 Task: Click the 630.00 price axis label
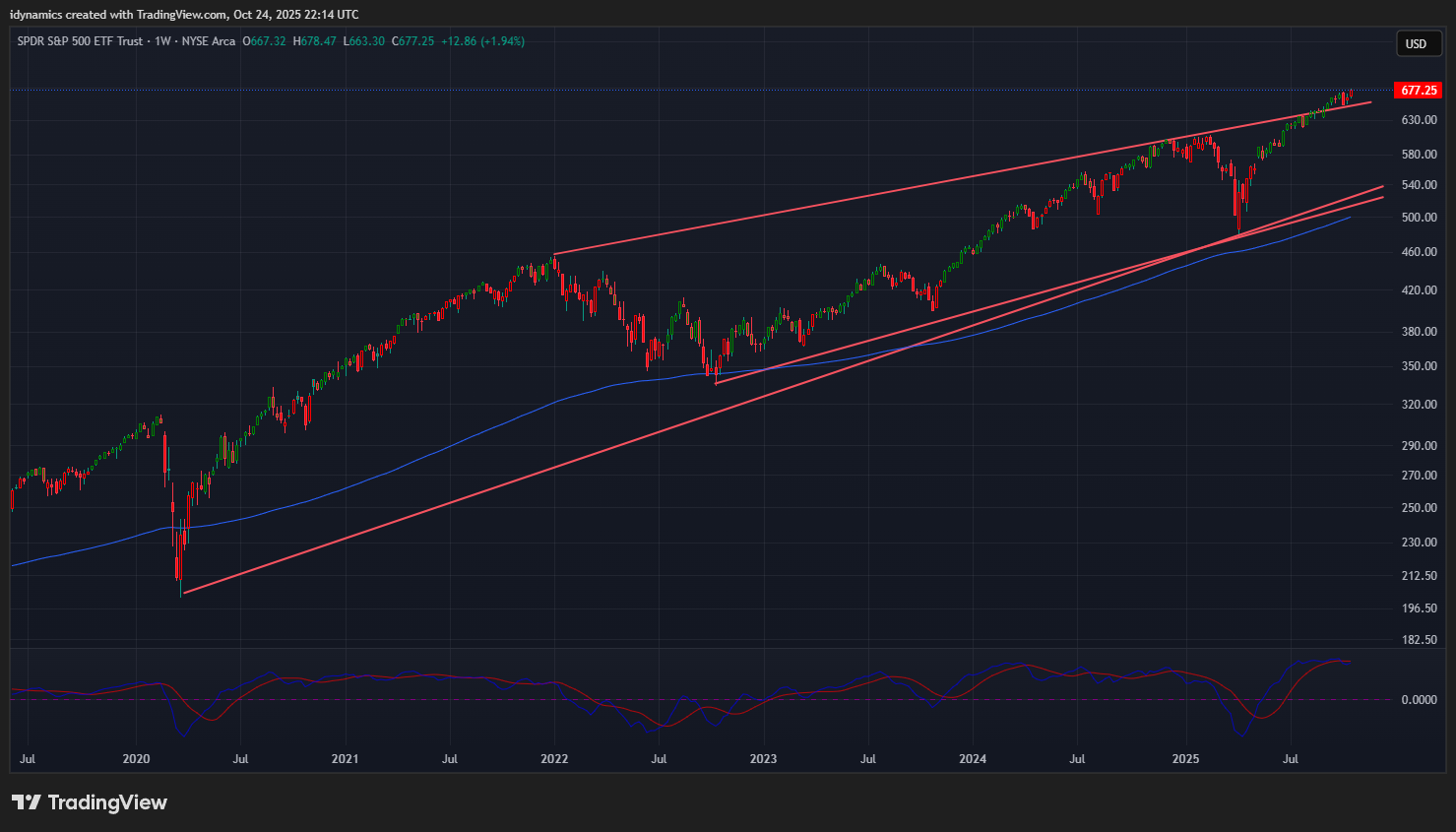tap(1419, 120)
